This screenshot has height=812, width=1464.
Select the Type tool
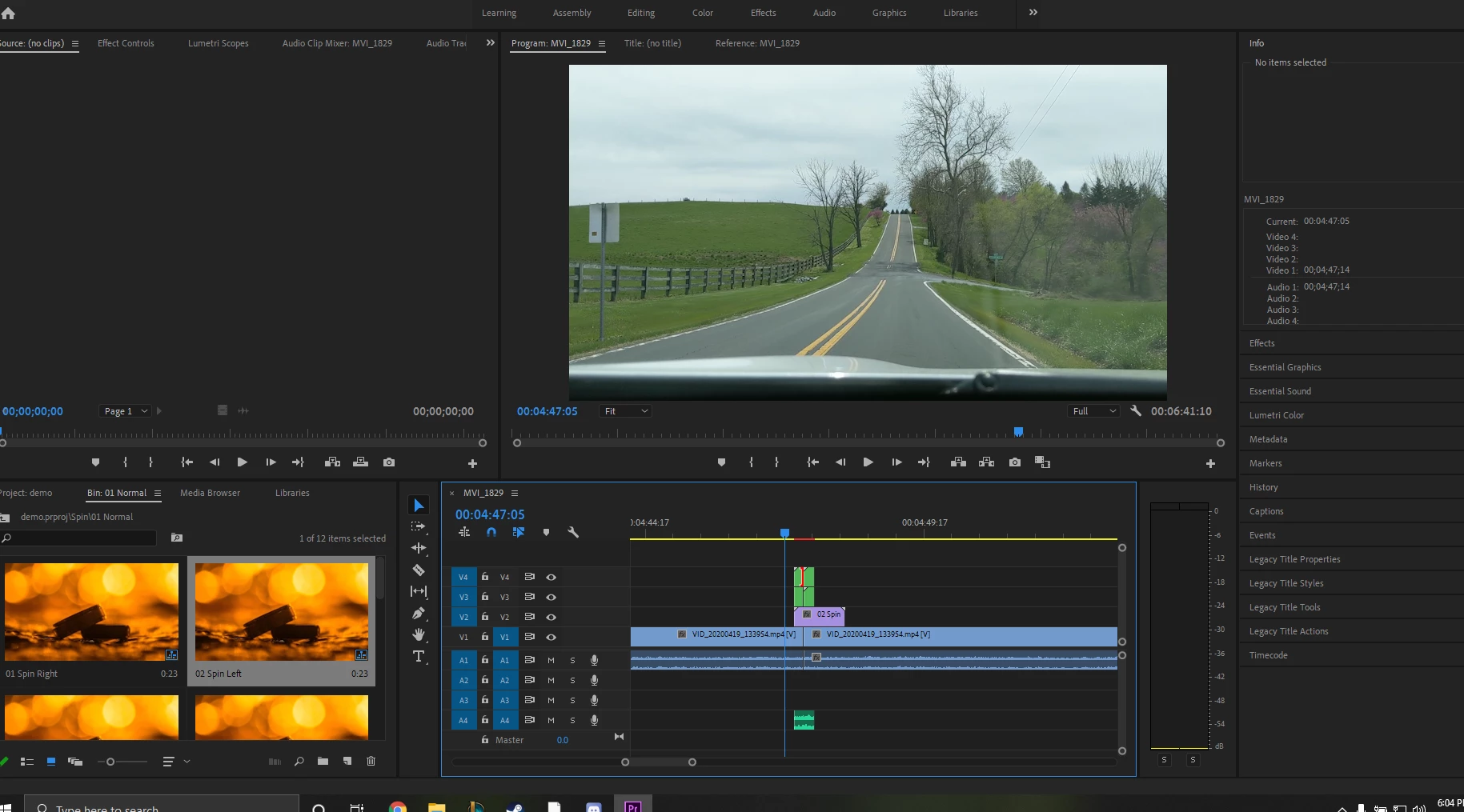point(418,657)
